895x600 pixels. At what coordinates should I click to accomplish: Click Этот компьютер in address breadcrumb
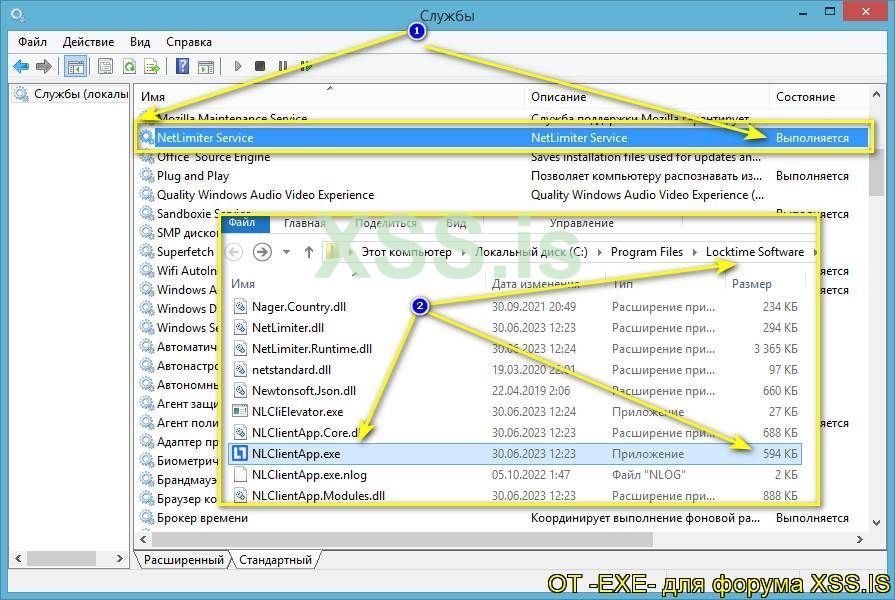(406, 252)
